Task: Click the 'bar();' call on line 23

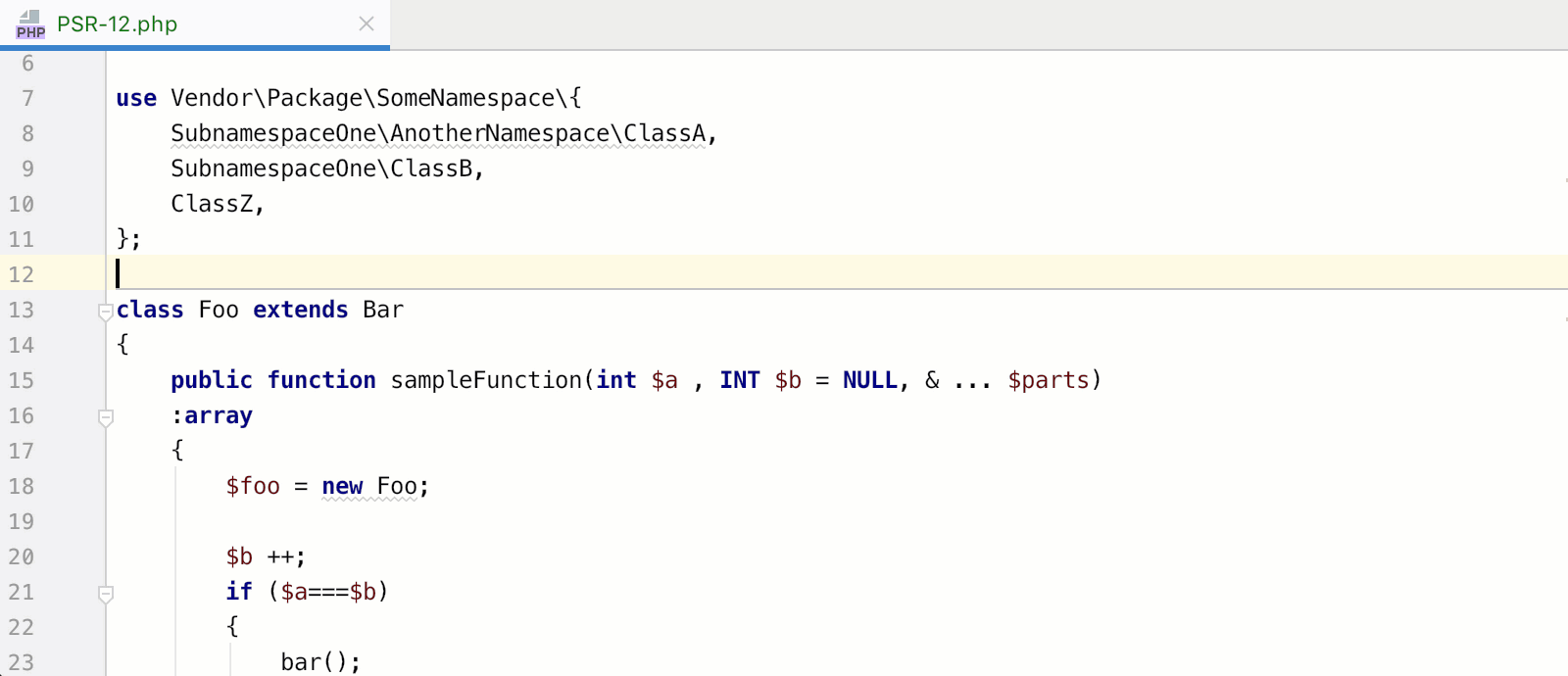Action: pyautogui.click(x=320, y=662)
